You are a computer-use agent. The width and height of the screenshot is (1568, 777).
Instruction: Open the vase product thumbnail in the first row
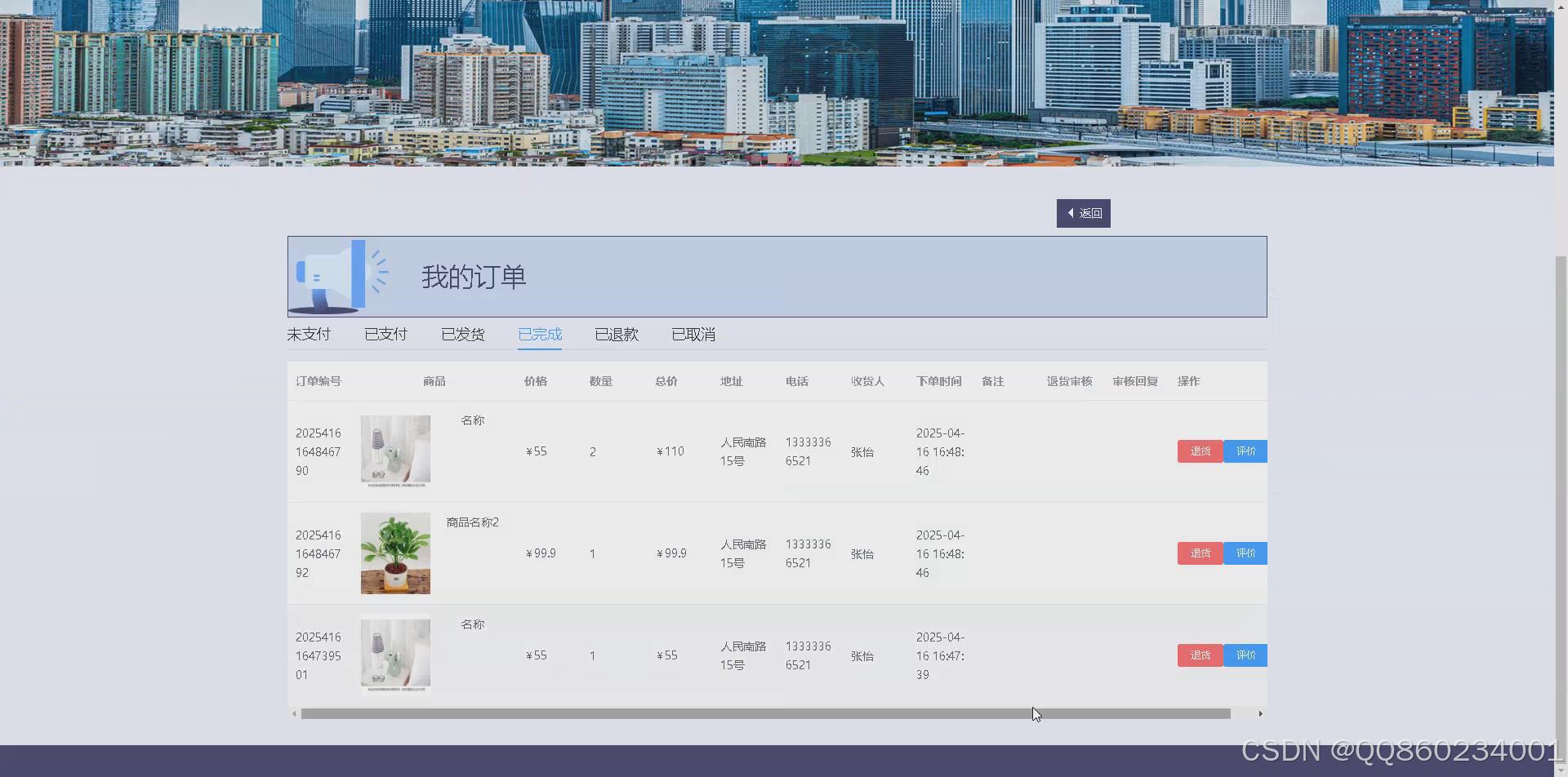[x=394, y=451]
